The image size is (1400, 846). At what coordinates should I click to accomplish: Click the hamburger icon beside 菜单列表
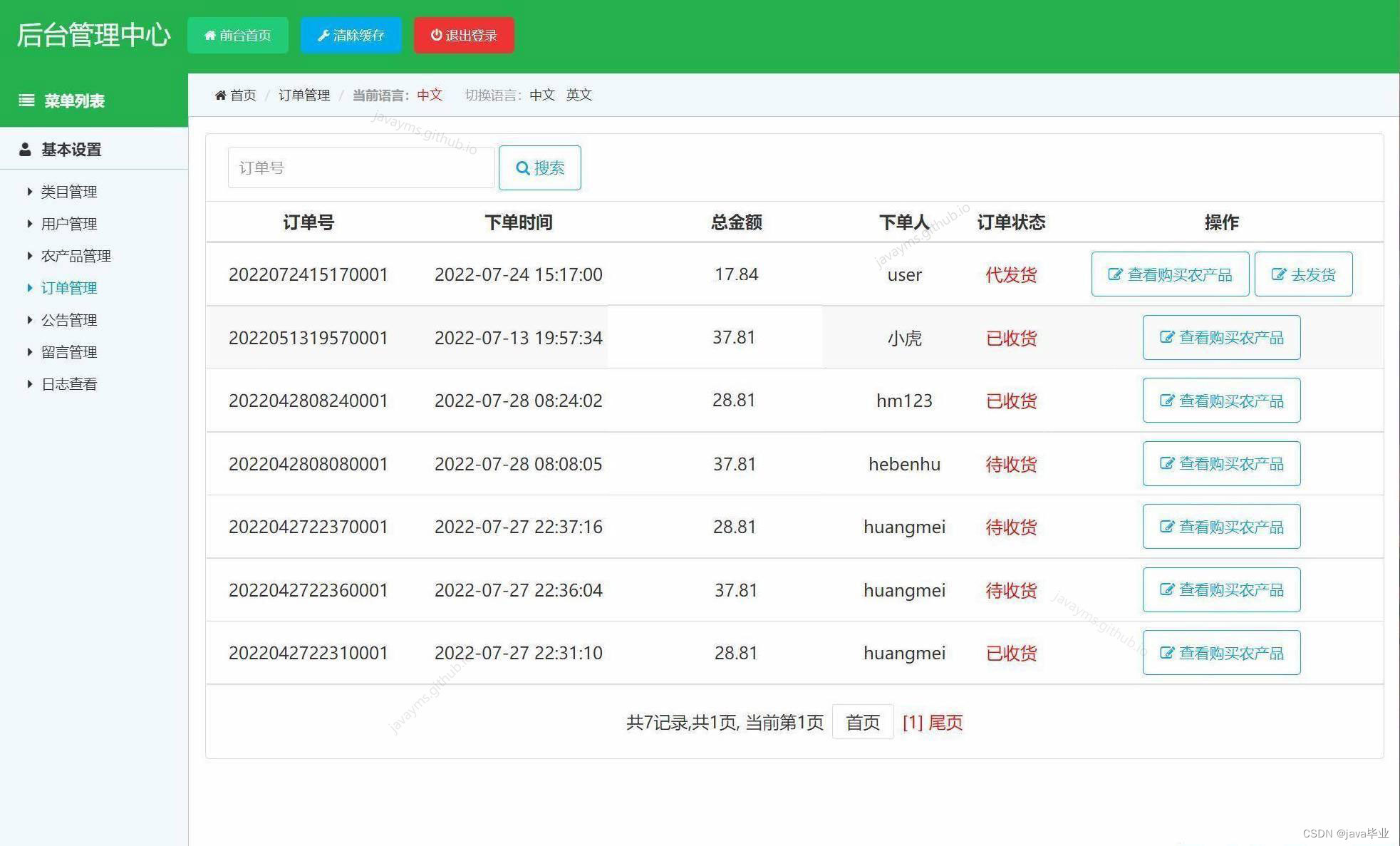click(x=26, y=100)
